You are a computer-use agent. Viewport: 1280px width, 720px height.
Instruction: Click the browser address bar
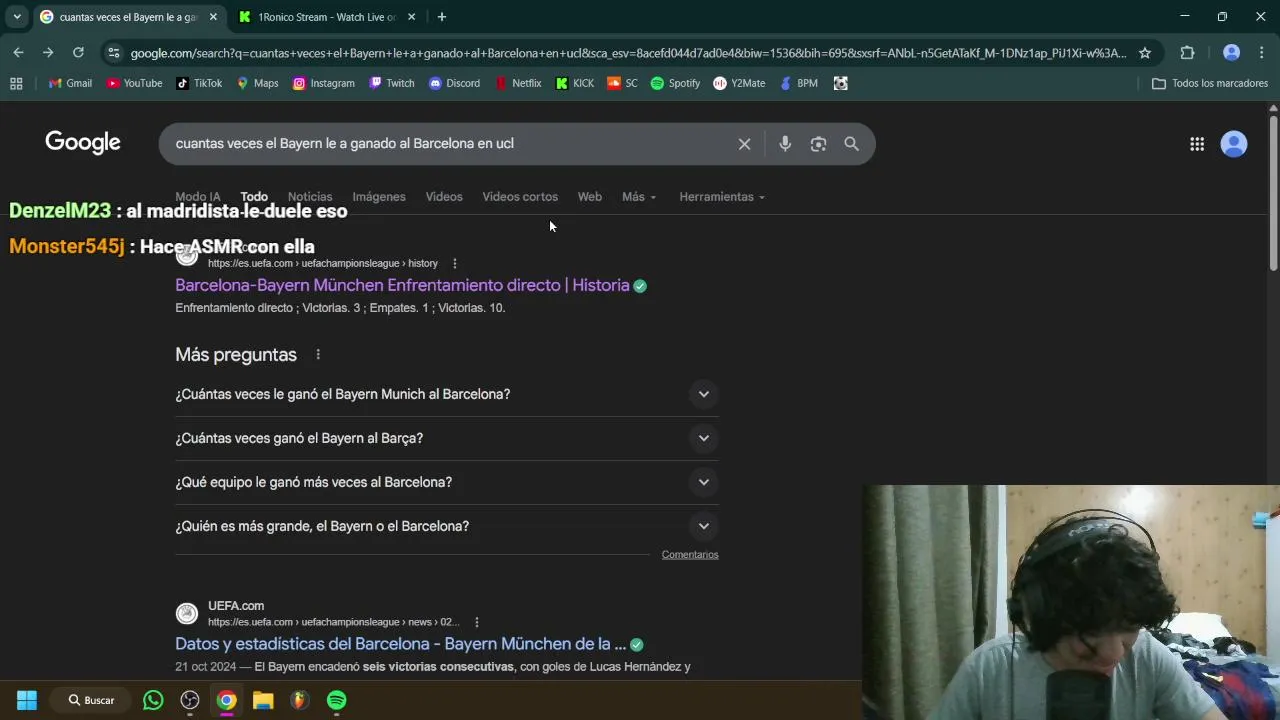(x=628, y=53)
